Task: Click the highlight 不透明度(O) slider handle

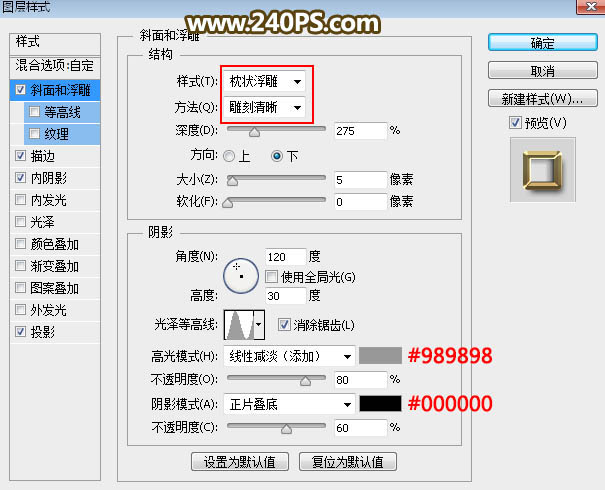Action: coord(305,381)
